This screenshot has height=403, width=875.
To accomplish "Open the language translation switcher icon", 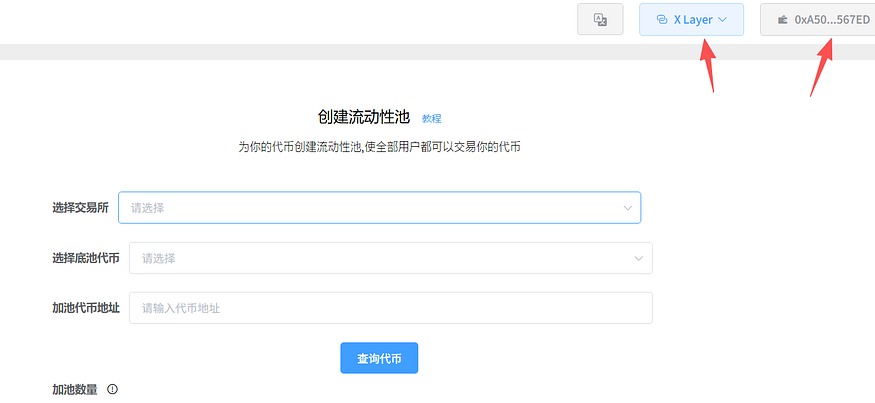I will coord(600,20).
